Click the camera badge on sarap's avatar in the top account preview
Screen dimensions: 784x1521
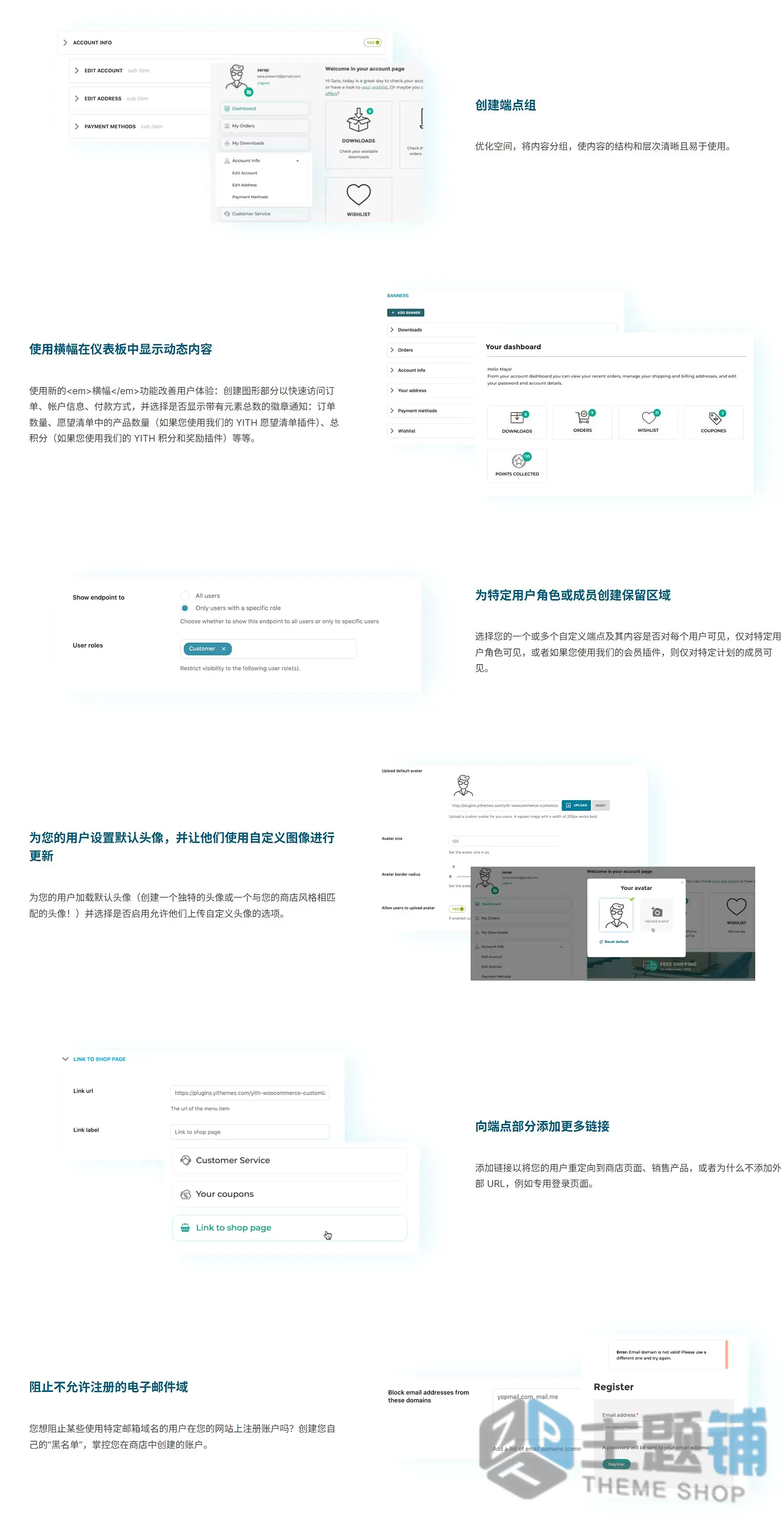(x=248, y=91)
